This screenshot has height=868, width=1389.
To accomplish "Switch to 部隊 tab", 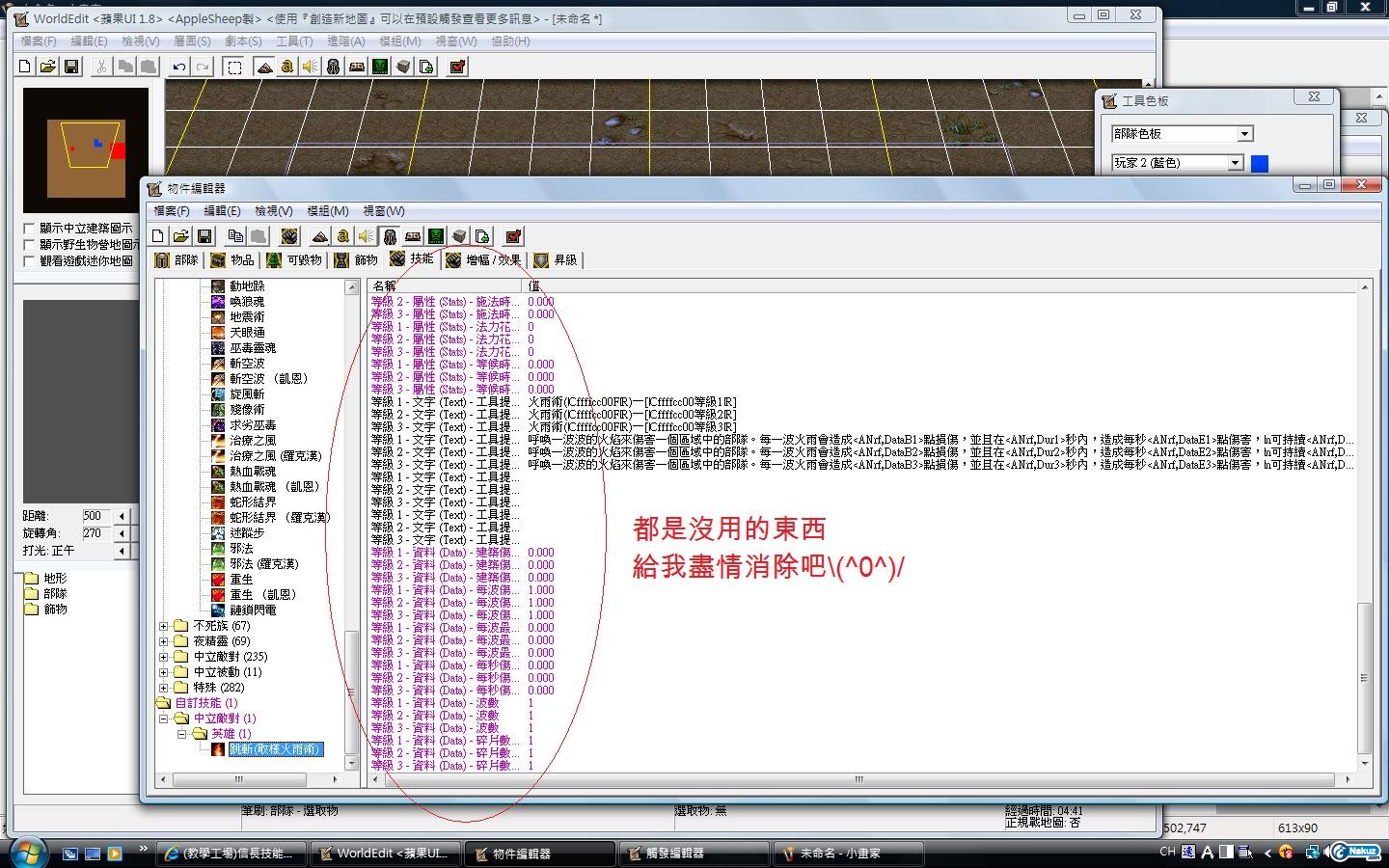I will click(177, 260).
